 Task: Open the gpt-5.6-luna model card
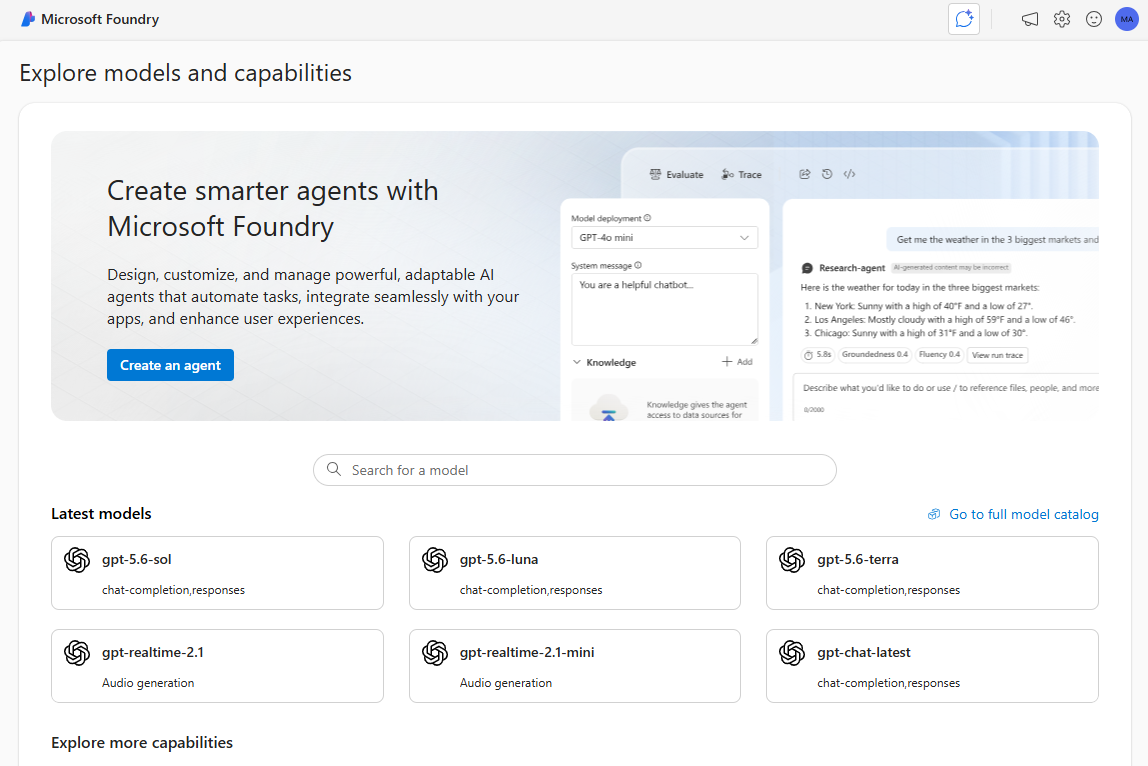tap(575, 573)
